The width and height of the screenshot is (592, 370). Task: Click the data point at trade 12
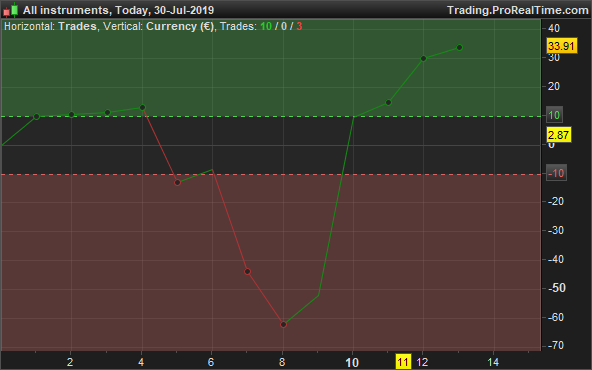click(x=424, y=59)
